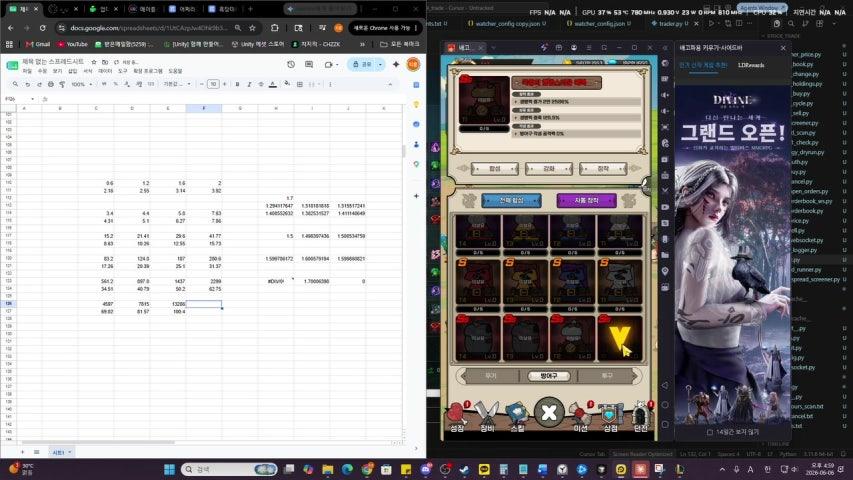Open the sheet tab dropdown at bottom
853x480 pixels.
point(70,452)
